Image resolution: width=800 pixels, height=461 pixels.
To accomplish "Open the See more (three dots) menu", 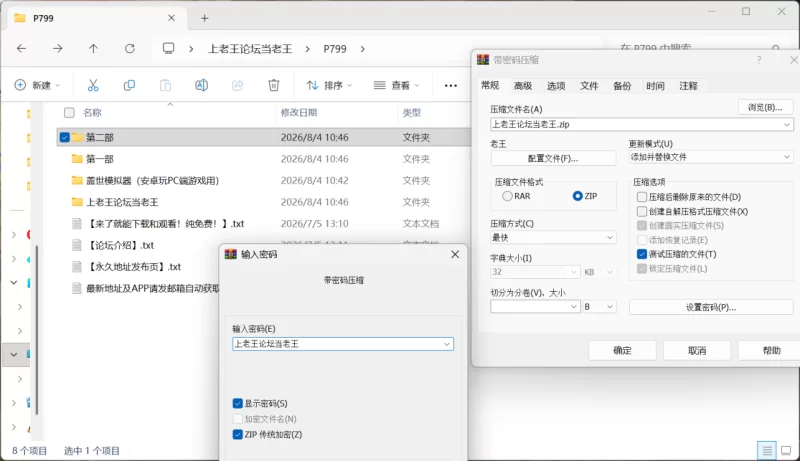I will 451,86.
